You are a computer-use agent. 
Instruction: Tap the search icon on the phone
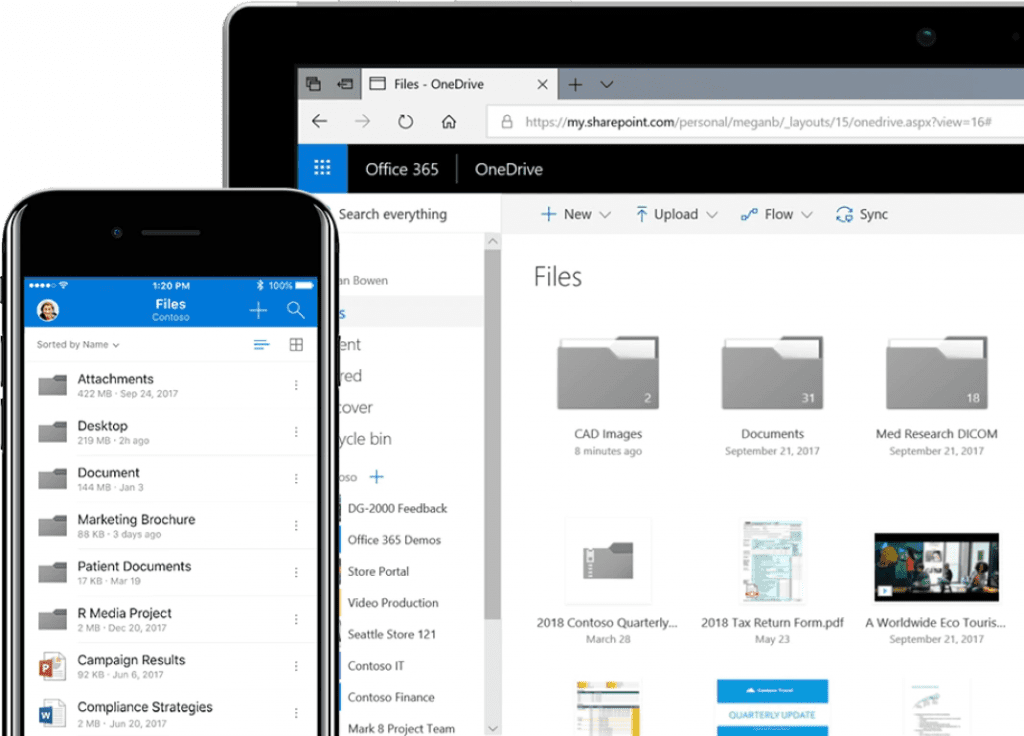pyautogui.click(x=296, y=310)
